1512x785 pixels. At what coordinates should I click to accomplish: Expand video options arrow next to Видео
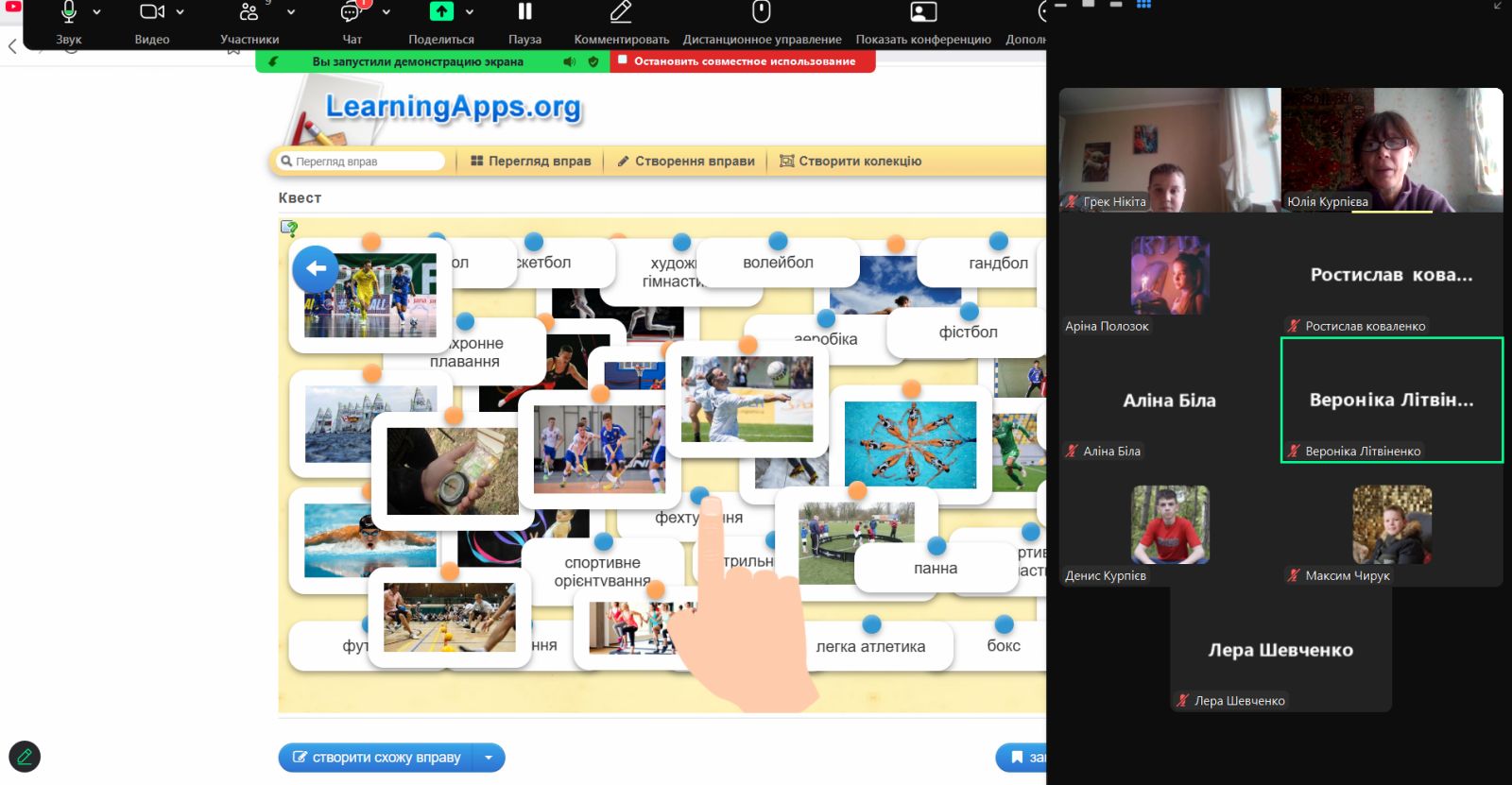(180, 13)
